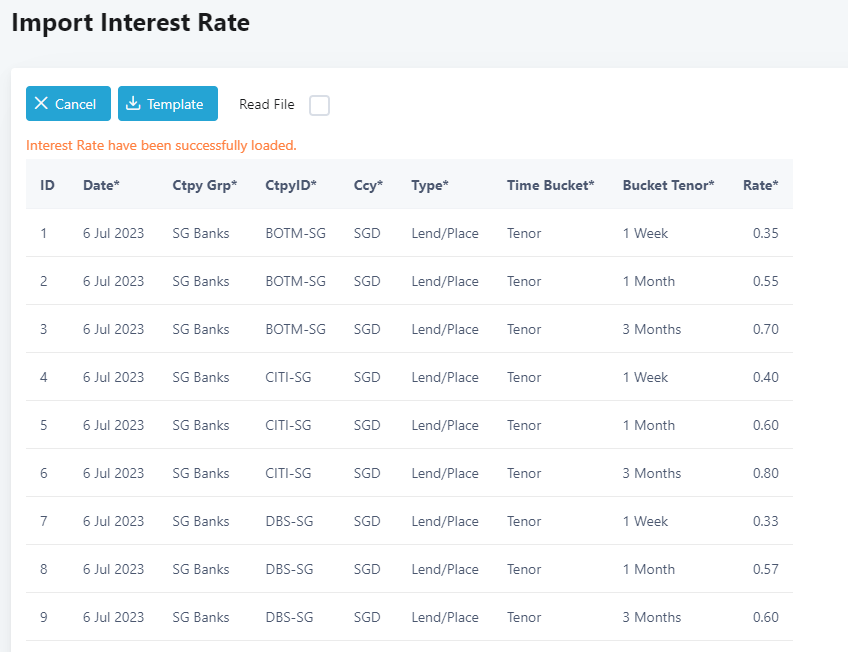Click rate 0.60 in row 5

click(765, 425)
